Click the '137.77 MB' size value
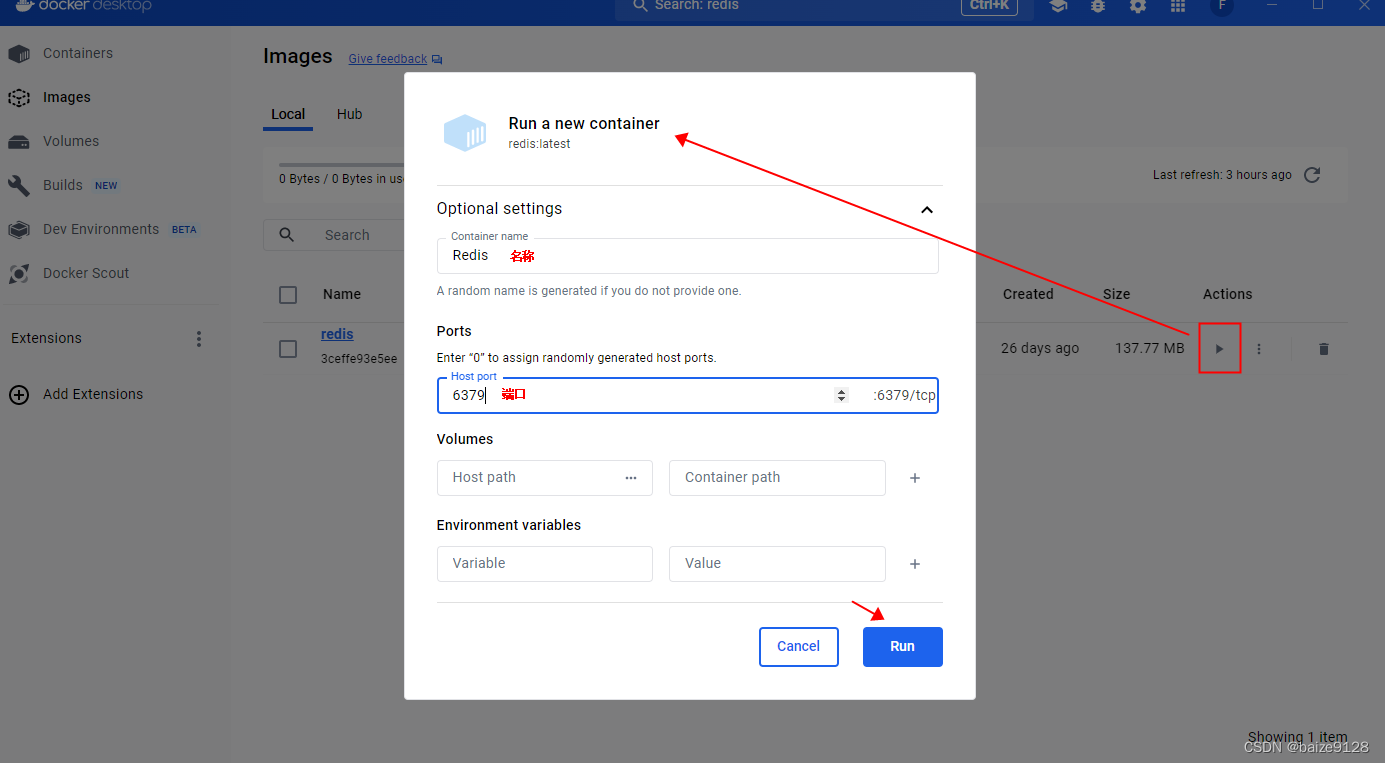 pyautogui.click(x=1150, y=349)
